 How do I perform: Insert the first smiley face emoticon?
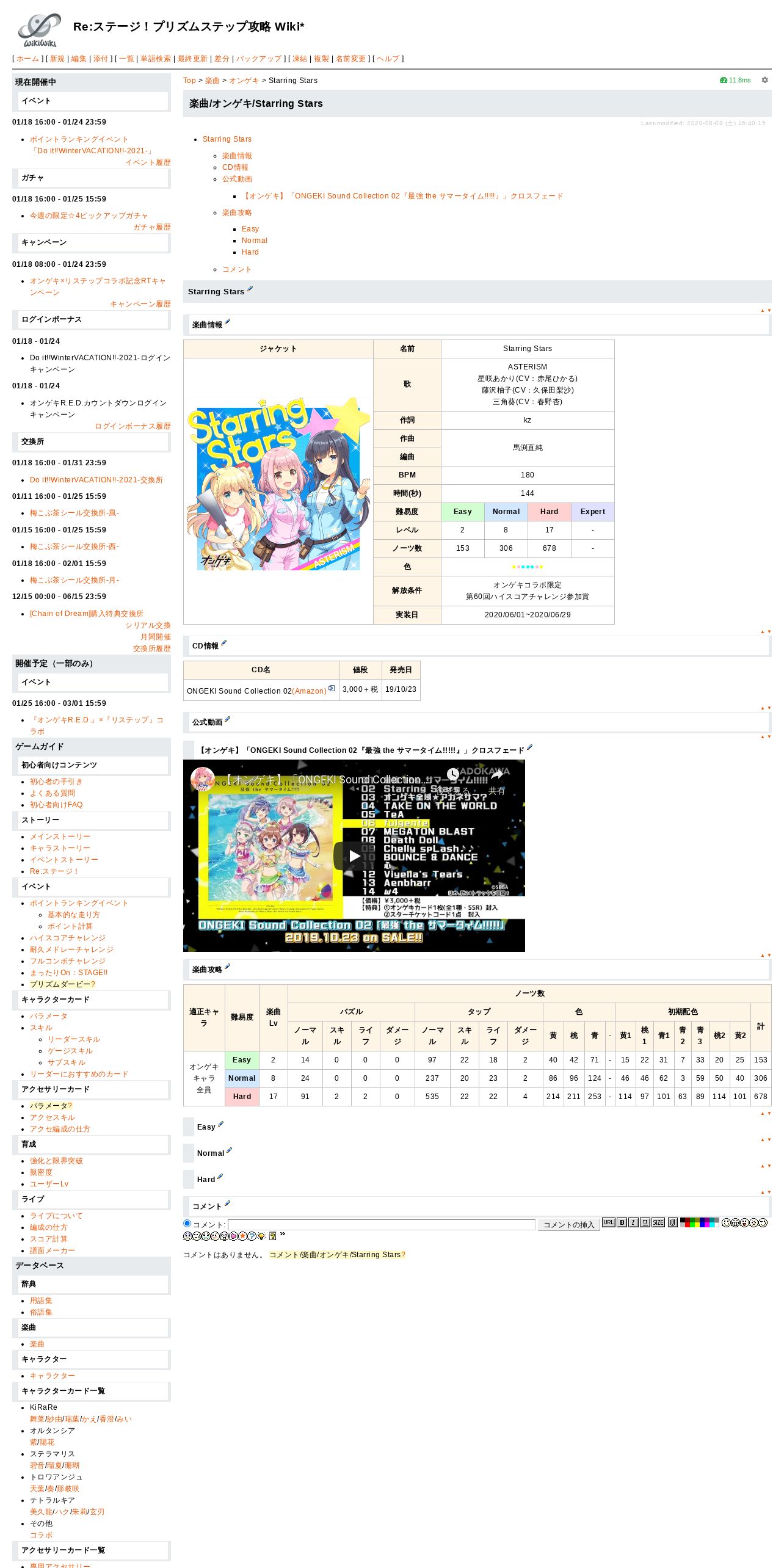tap(726, 1222)
